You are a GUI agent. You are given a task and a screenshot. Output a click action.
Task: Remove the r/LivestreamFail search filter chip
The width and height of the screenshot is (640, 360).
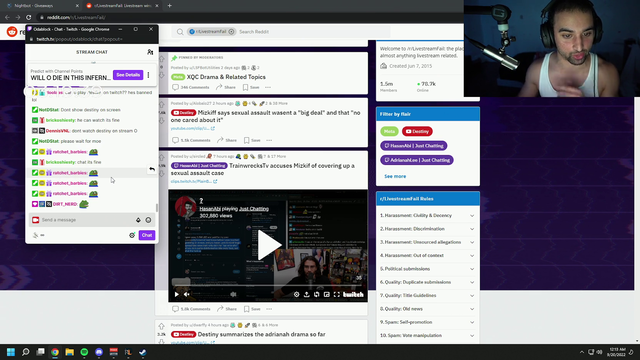pos(231,32)
